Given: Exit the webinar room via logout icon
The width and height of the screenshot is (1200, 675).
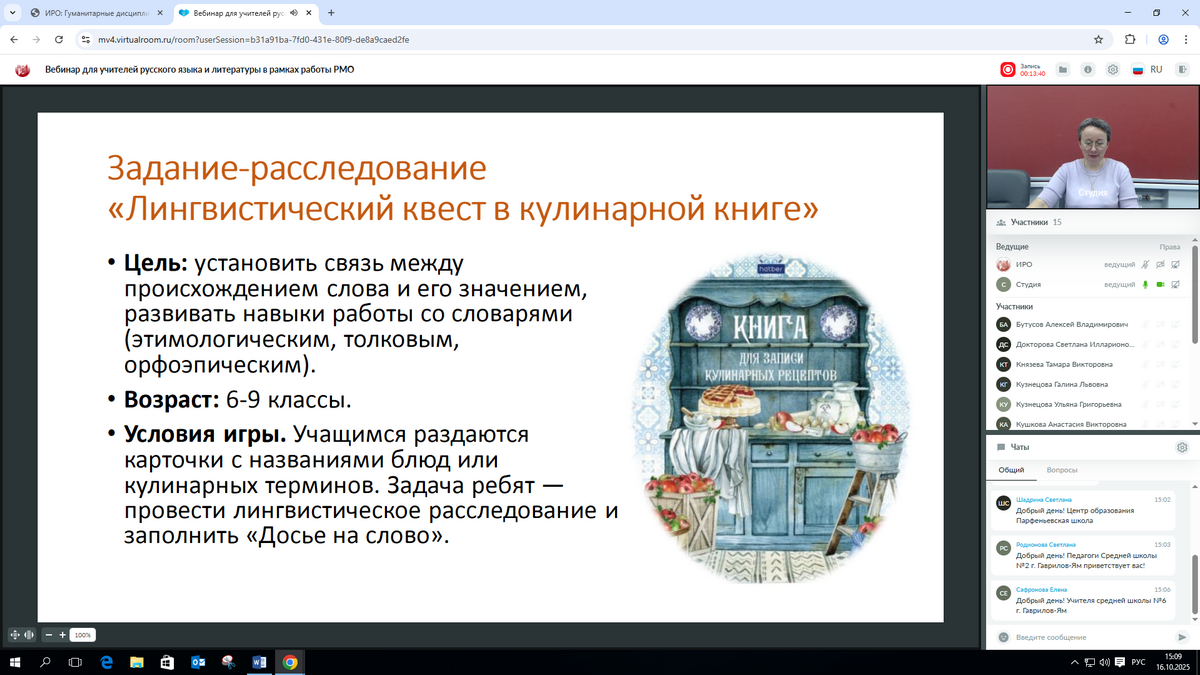Looking at the screenshot, I should (1185, 69).
